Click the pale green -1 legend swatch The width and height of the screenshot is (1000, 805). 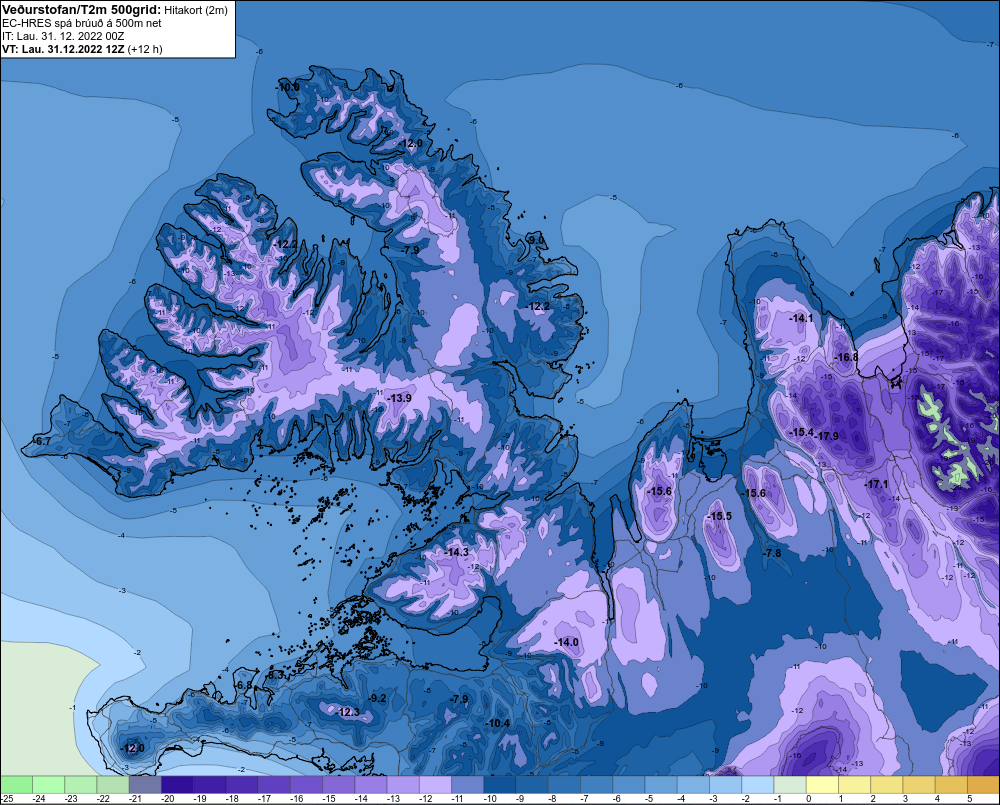point(790,785)
